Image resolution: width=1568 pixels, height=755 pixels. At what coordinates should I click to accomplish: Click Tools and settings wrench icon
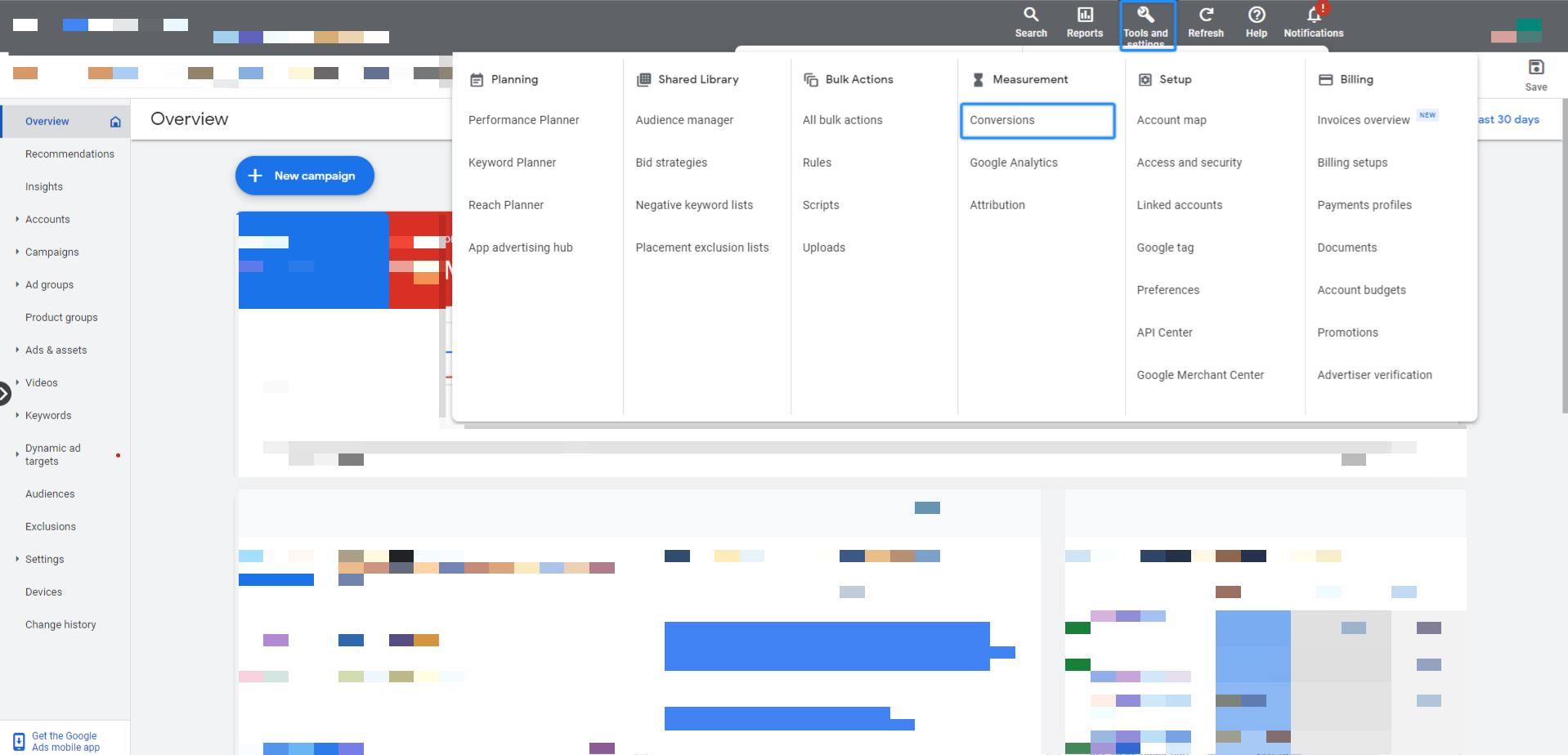(1145, 15)
